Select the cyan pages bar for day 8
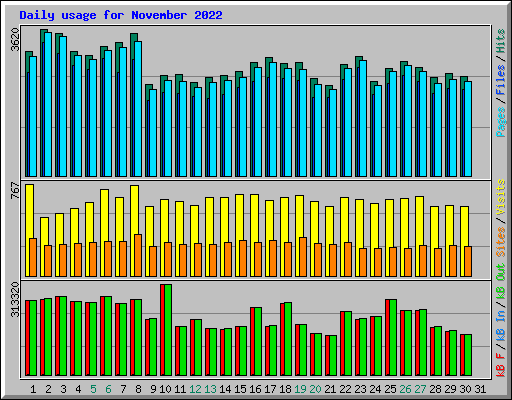The height and width of the screenshot is (400, 512). point(138,109)
